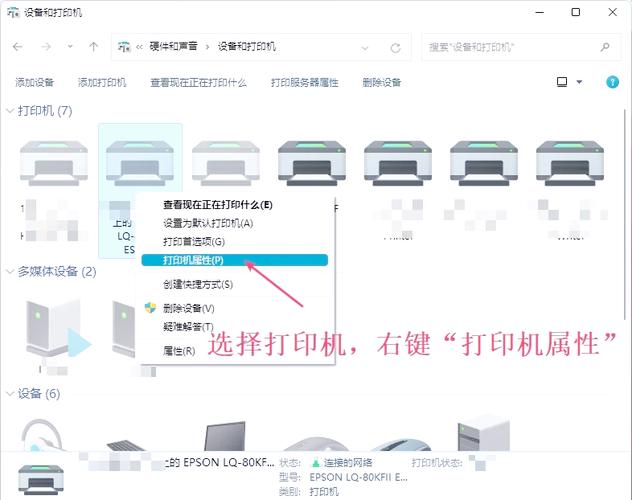Select the highlighted EPSON LQ printer icon
Viewport: 632px width, 500px height.
[x=140, y=163]
